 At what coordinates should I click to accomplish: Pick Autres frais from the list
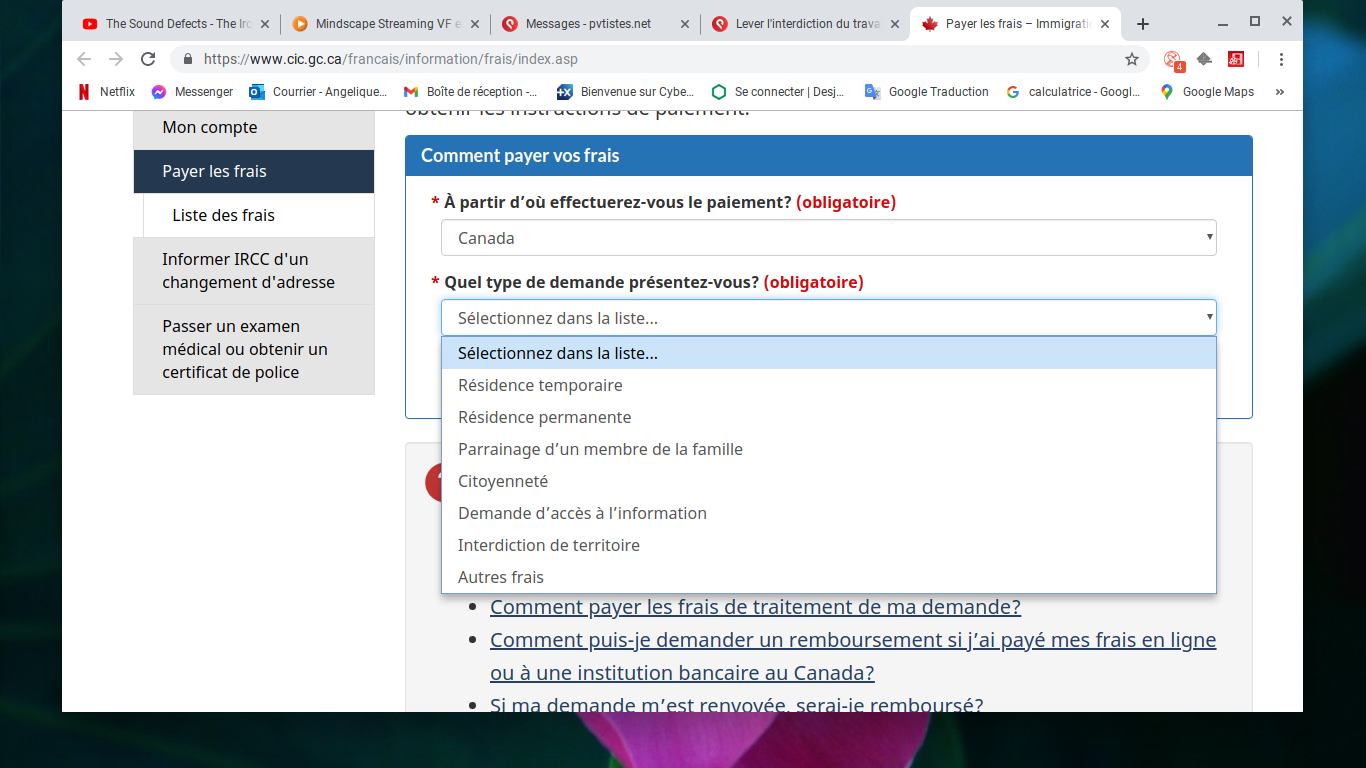(x=501, y=577)
